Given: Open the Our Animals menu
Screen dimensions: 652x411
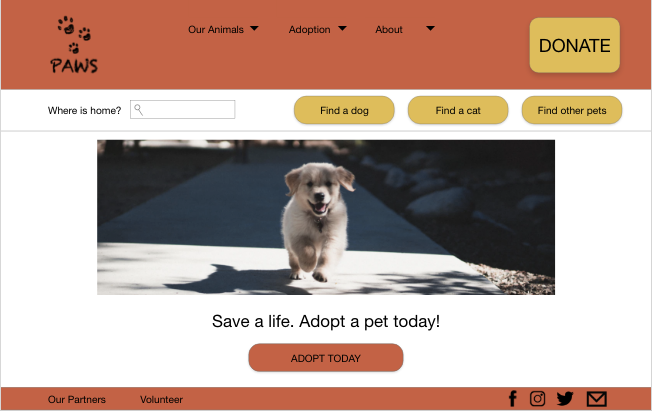Looking at the screenshot, I should pyautogui.click(x=216, y=30).
